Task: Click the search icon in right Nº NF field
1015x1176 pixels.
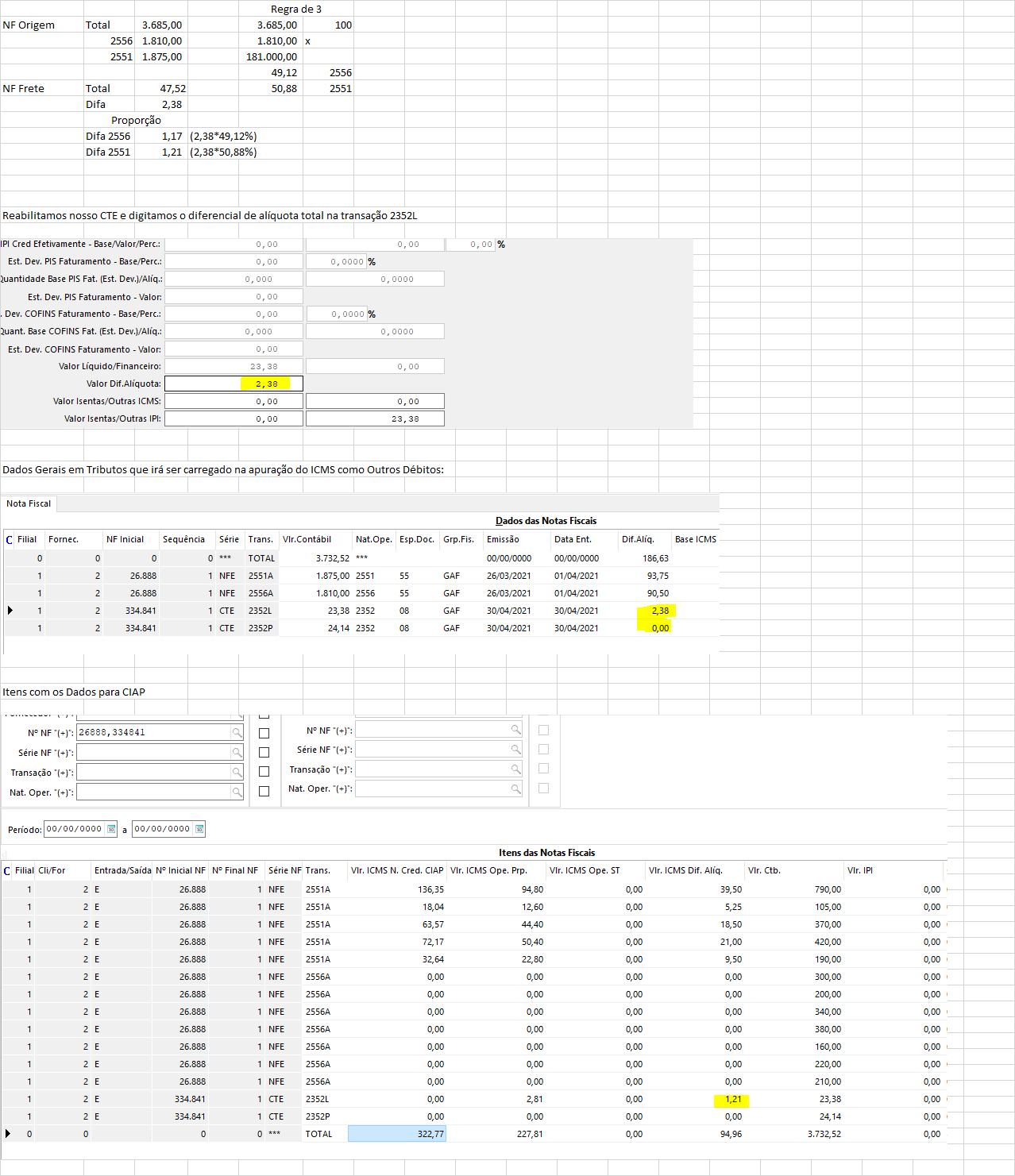Action: click(x=515, y=730)
